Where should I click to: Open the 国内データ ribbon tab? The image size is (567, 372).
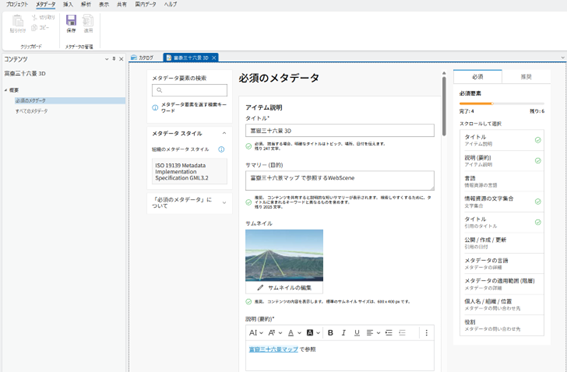[146, 4]
